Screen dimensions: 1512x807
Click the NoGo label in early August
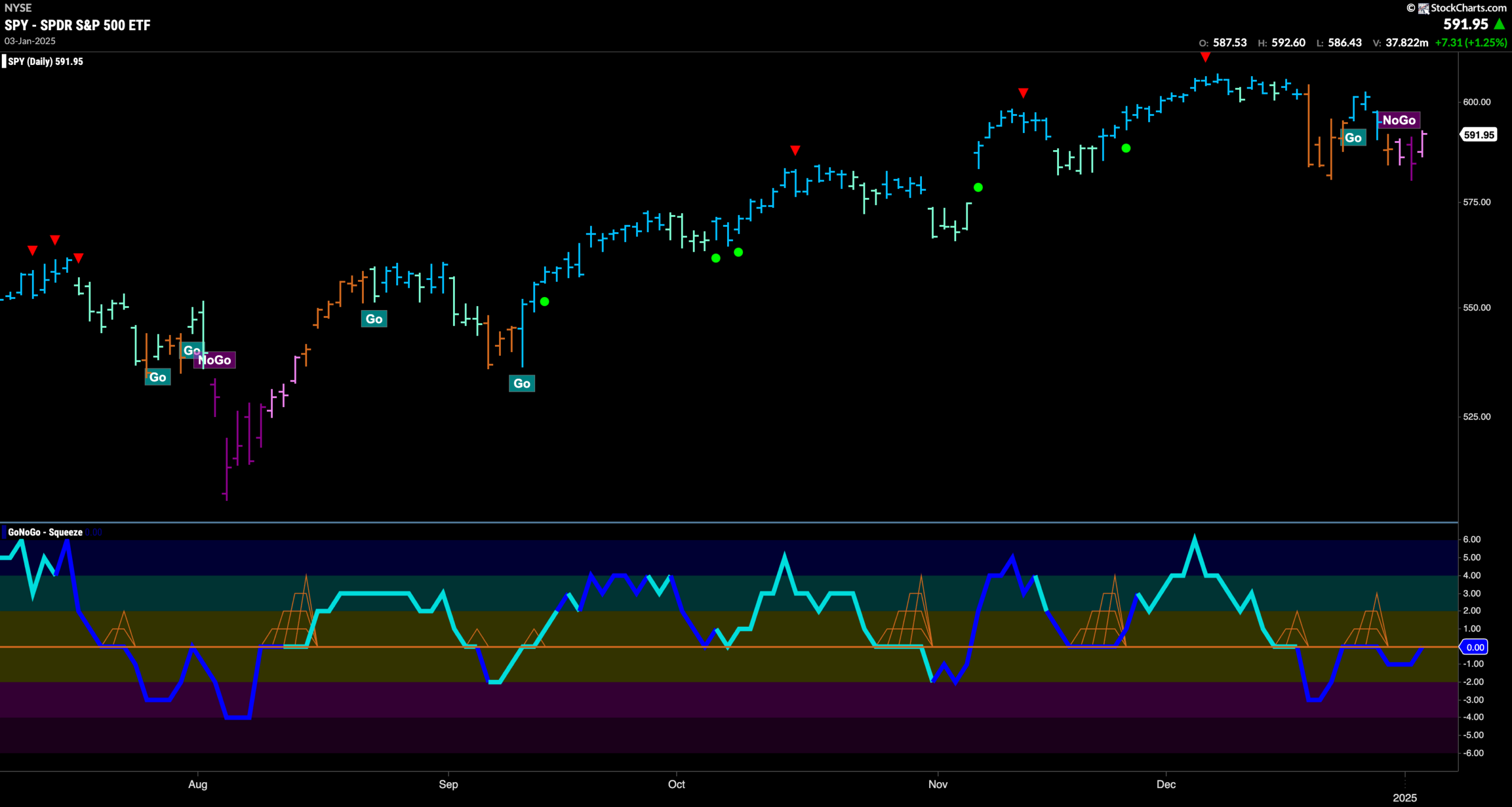click(x=215, y=360)
